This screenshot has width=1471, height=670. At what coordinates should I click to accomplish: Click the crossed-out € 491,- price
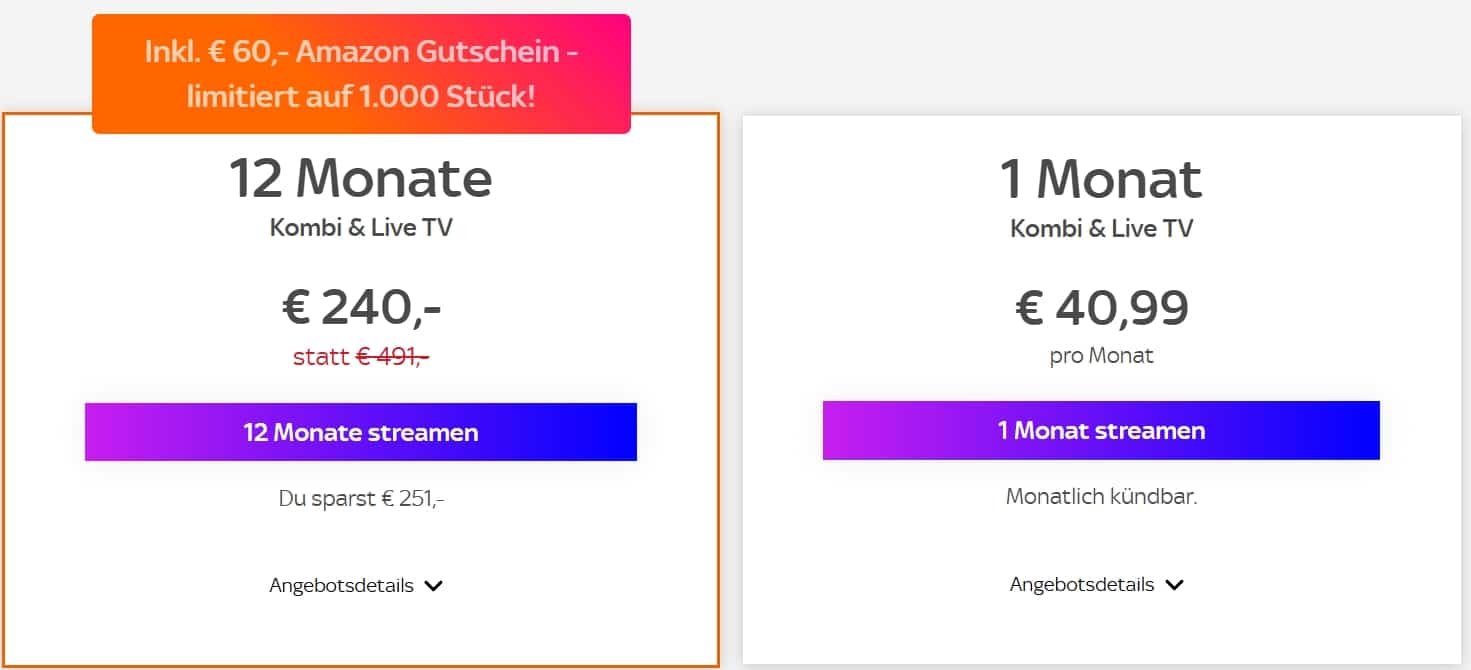(393, 357)
